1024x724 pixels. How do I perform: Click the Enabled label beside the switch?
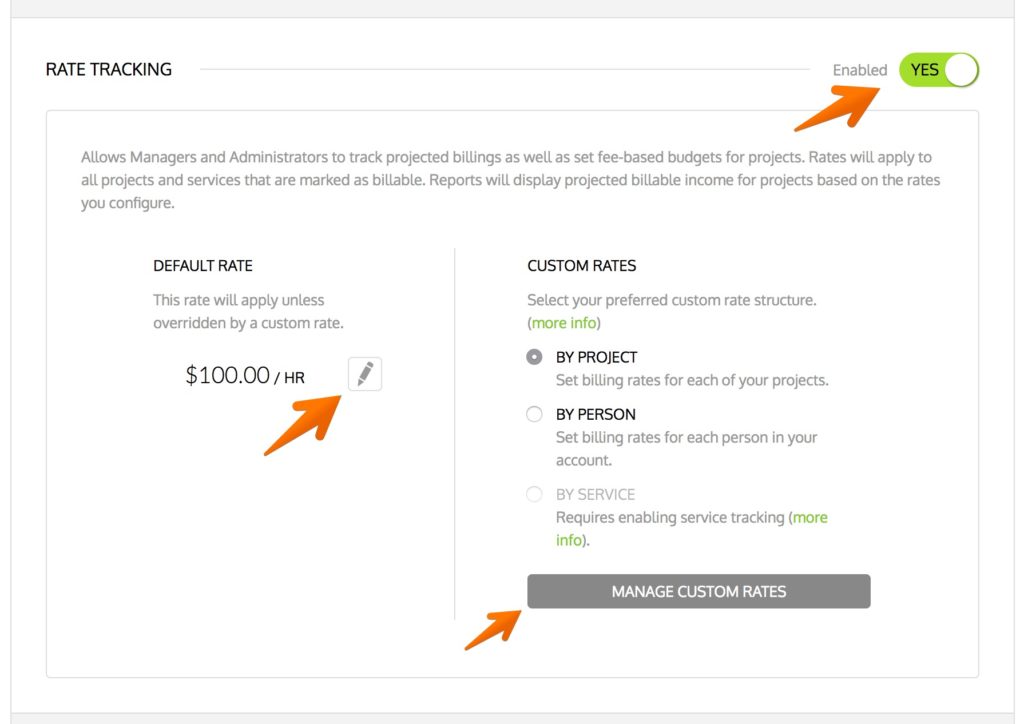pyautogui.click(x=861, y=70)
